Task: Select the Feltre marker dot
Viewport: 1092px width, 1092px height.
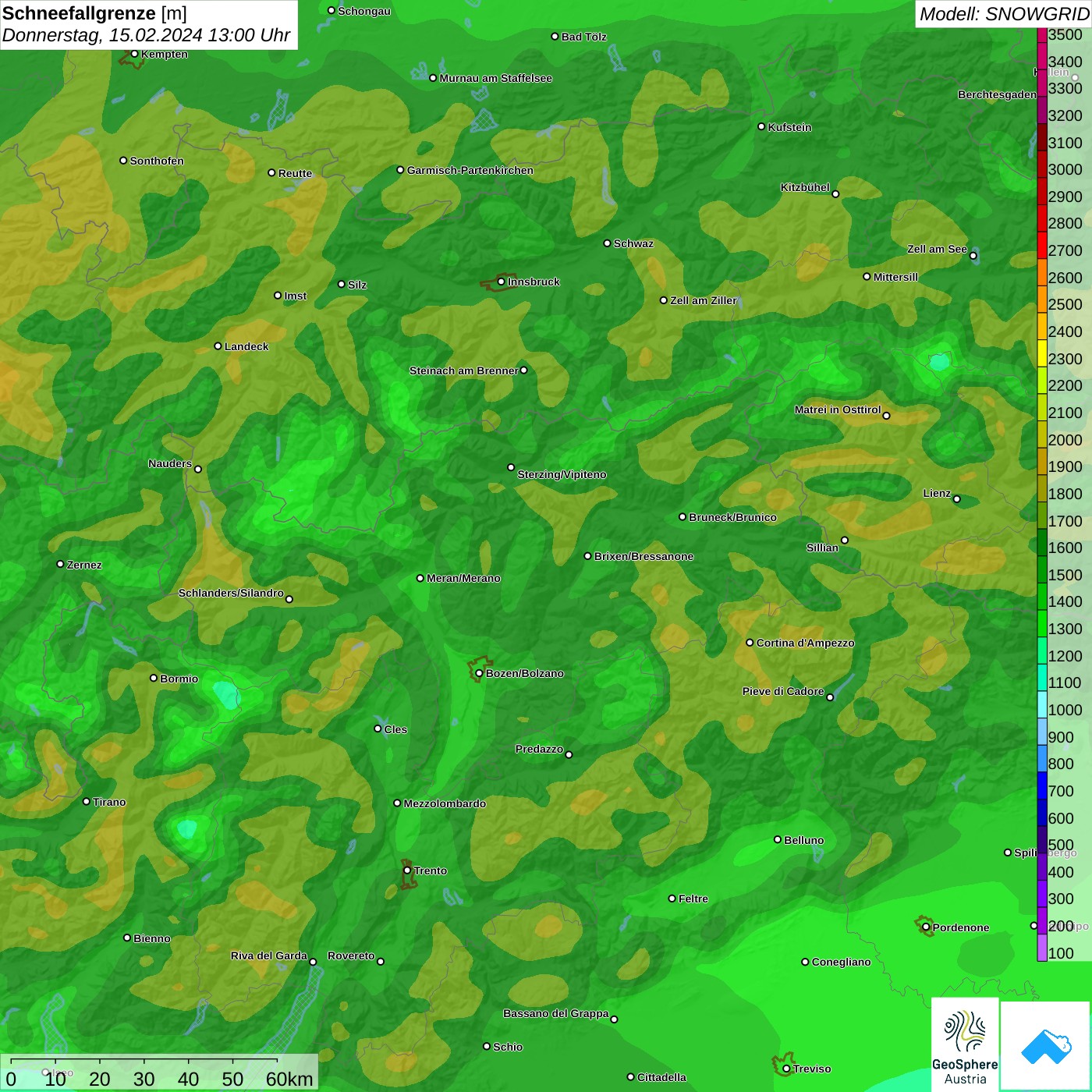Action: click(672, 899)
